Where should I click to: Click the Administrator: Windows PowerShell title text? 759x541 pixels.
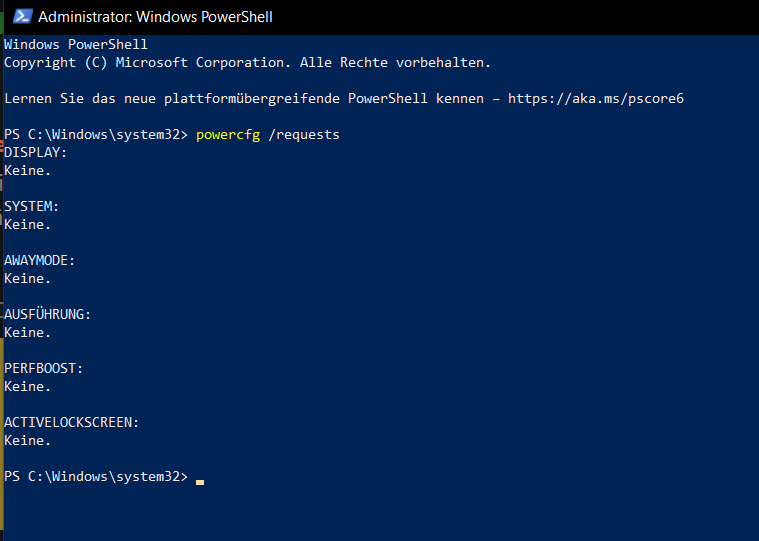[x=155, y=17]
